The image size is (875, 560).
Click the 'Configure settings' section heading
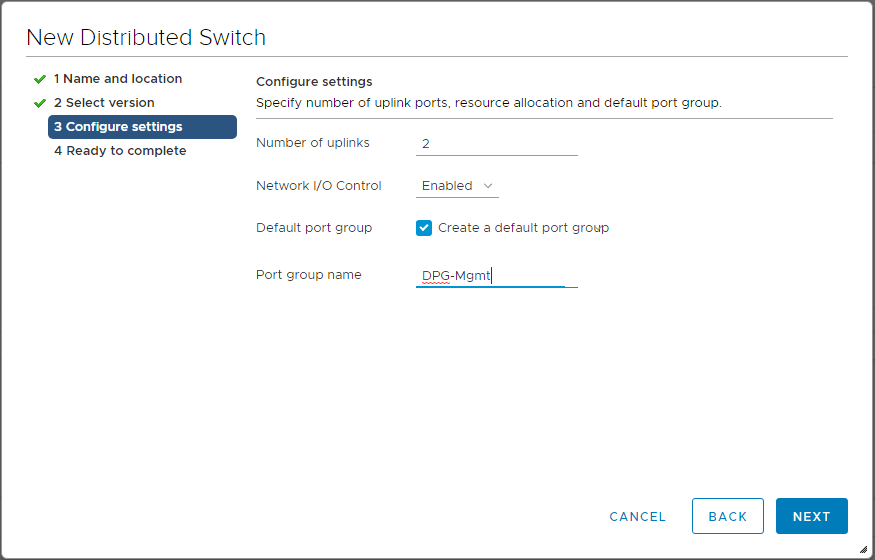coord(314,82)
